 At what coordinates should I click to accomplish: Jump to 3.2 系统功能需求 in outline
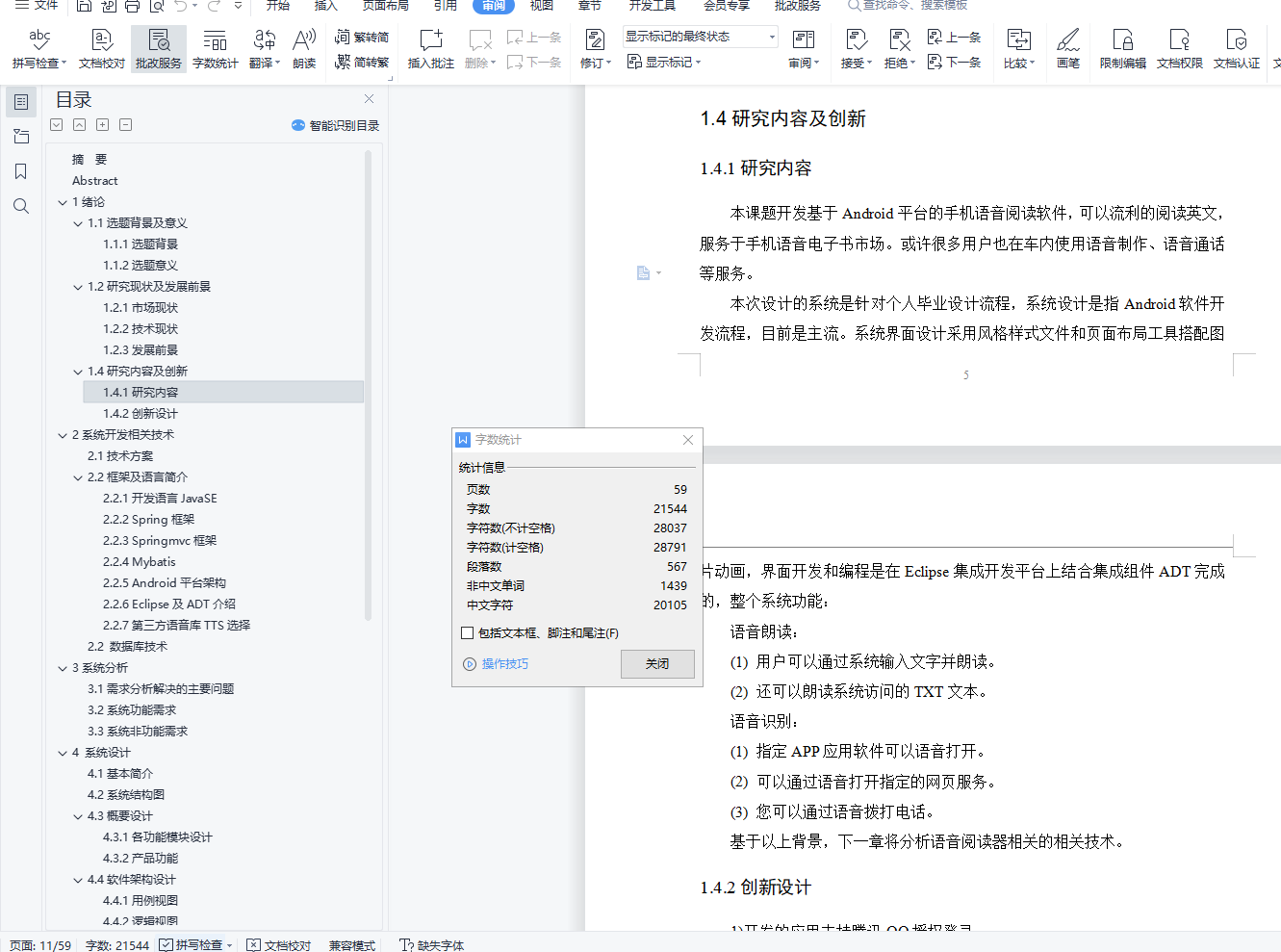[x=132, y=710]
